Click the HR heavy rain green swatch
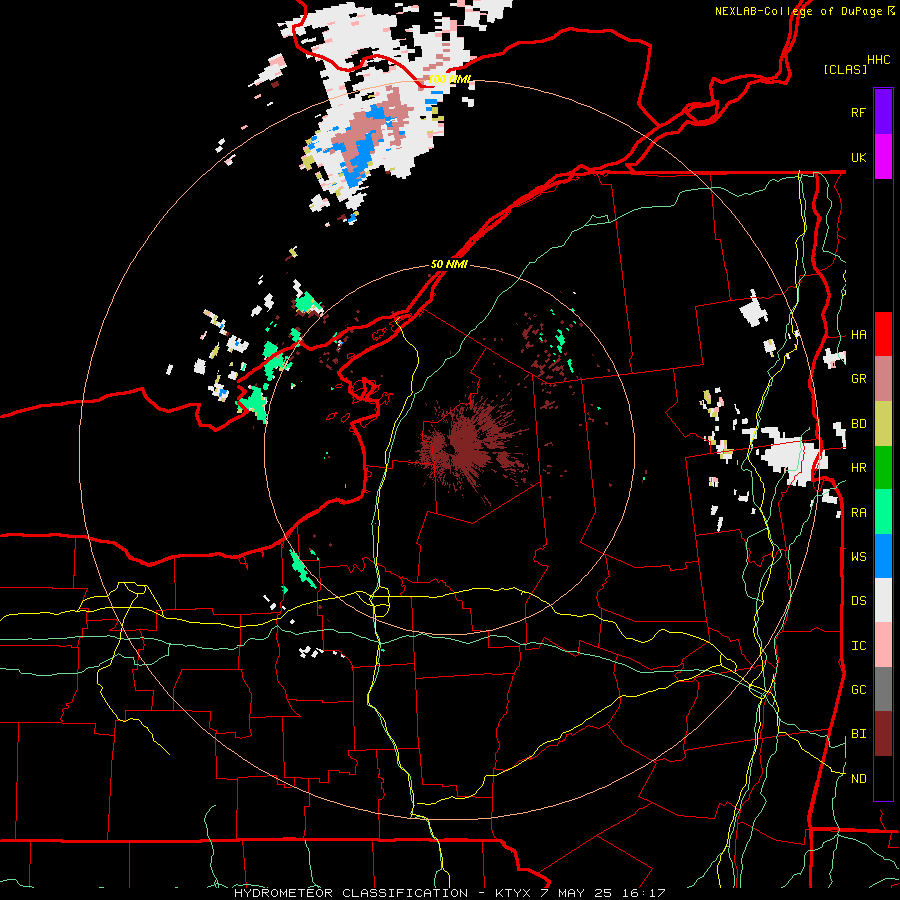Screen dimensions: 900x900 (883, 467)
